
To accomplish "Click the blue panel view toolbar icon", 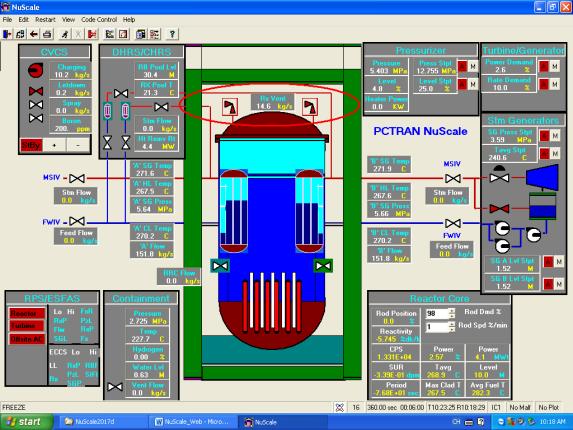I will click(141, 34).
